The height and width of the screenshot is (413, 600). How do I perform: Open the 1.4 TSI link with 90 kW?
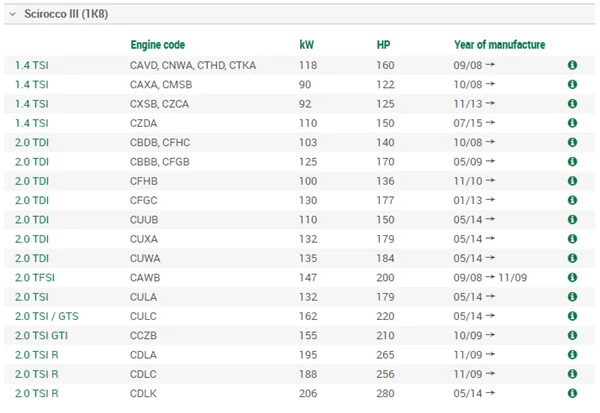coord(32,85)
